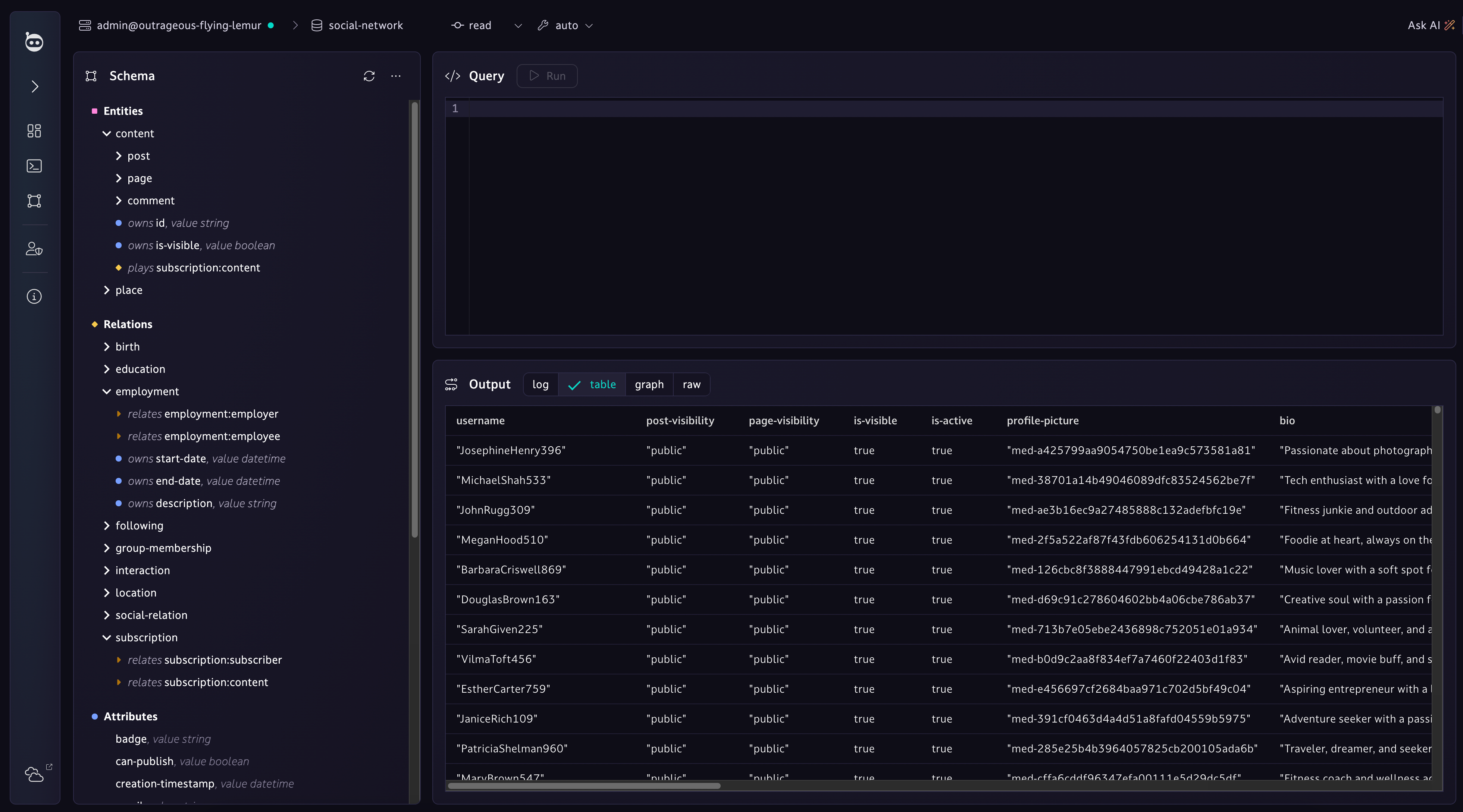The height and width of the screenshot is (812, 1463).
Task: Run the query
Action: (547, 76)
